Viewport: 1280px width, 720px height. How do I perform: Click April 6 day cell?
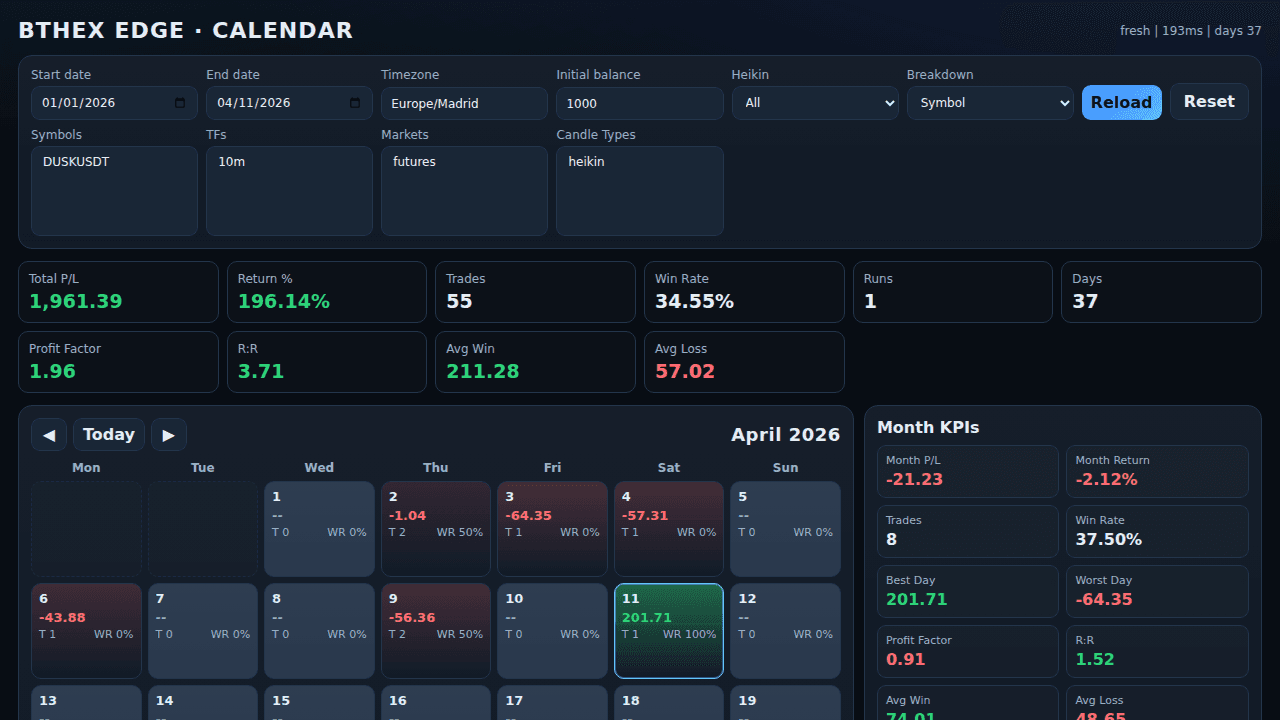coord(86,631)
